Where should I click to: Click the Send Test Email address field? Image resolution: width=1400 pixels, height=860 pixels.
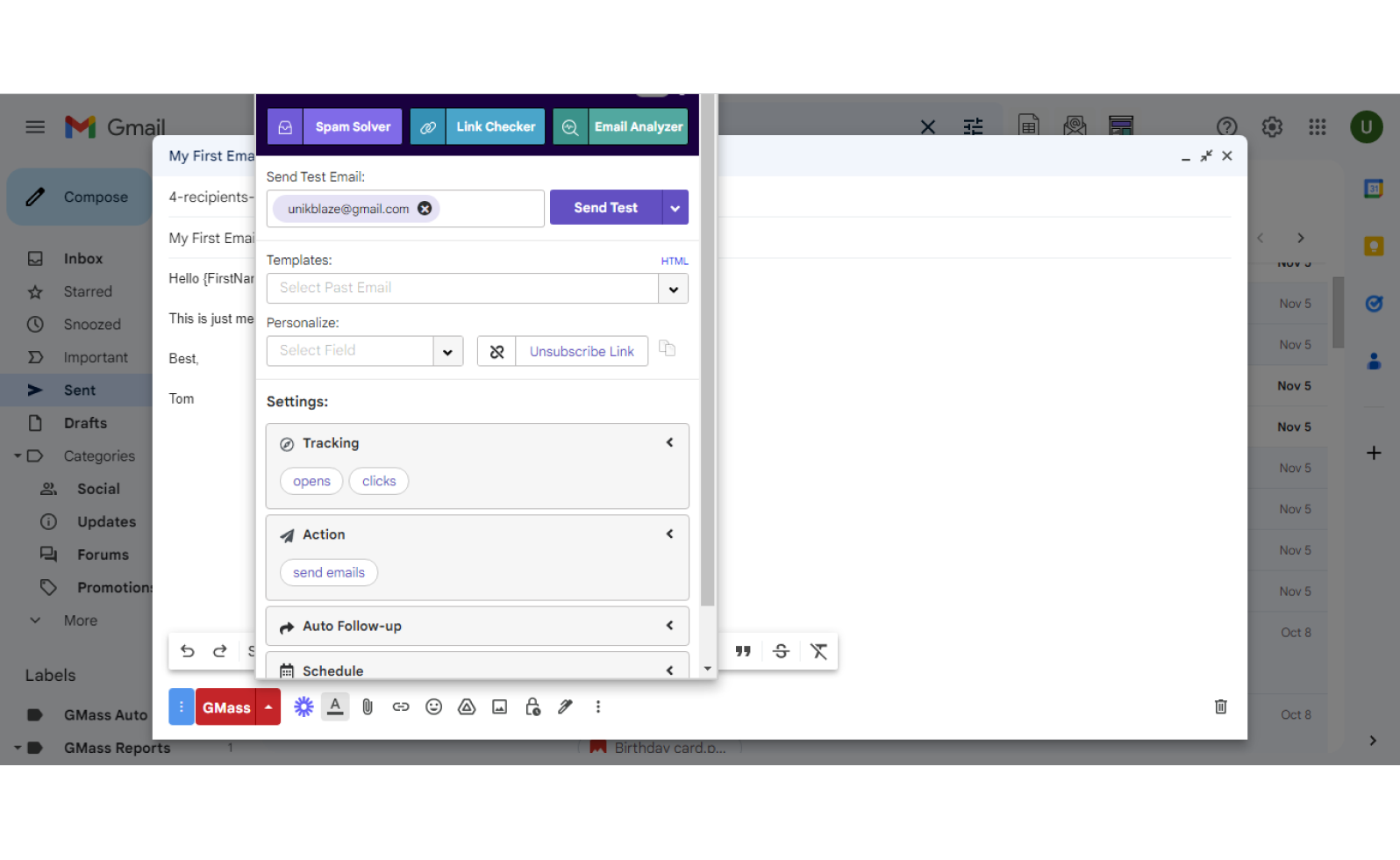click(405, 209)
